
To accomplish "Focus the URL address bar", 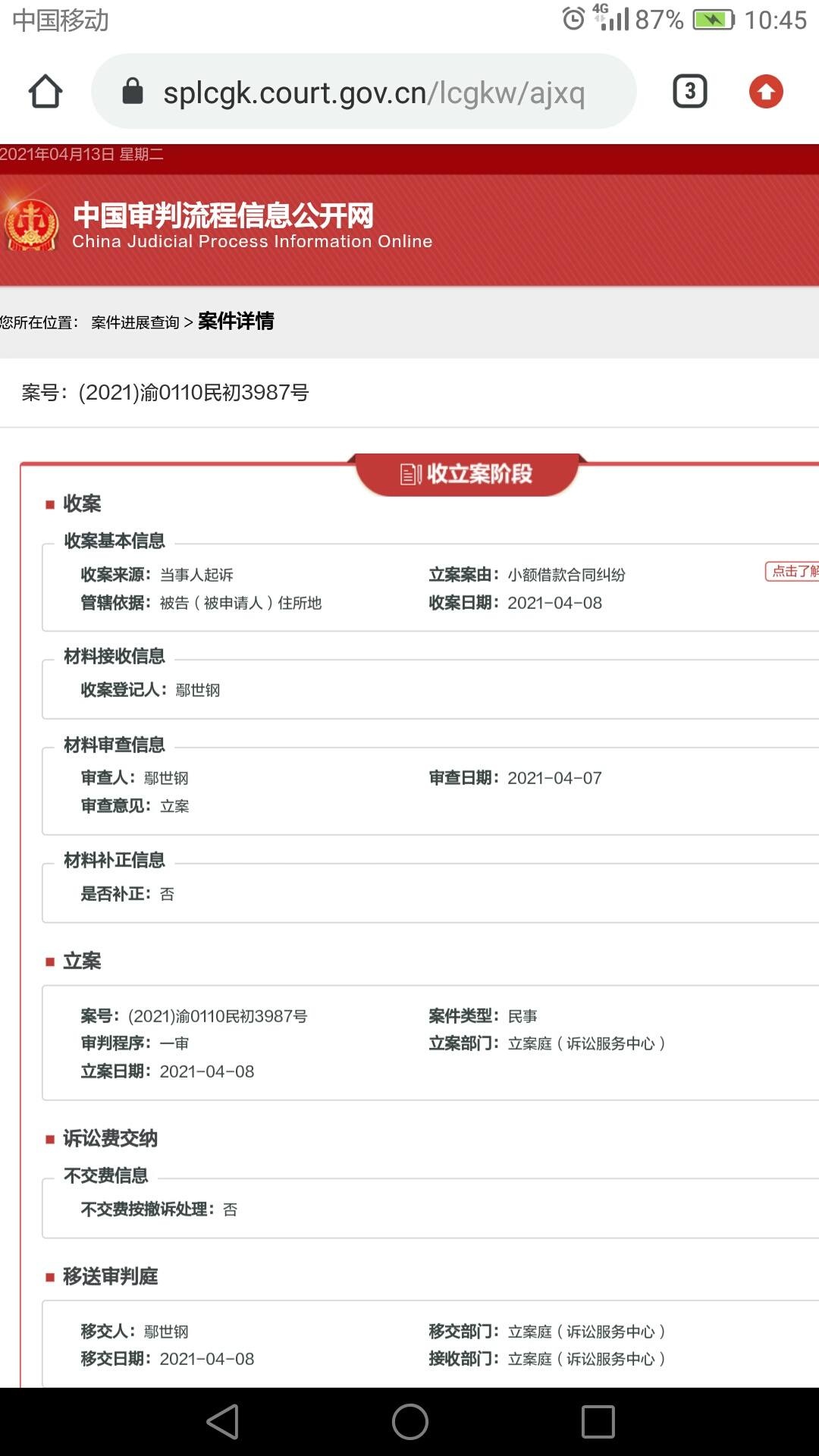I will (x=373, y=93).
